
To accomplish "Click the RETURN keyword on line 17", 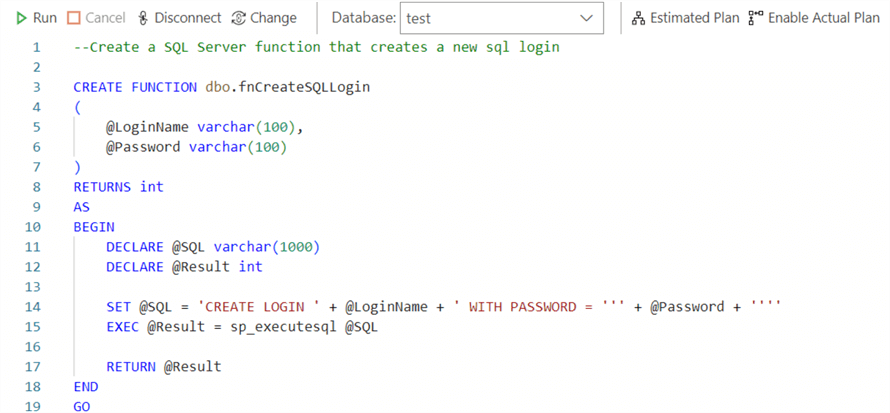I will (x=131, y=367).
